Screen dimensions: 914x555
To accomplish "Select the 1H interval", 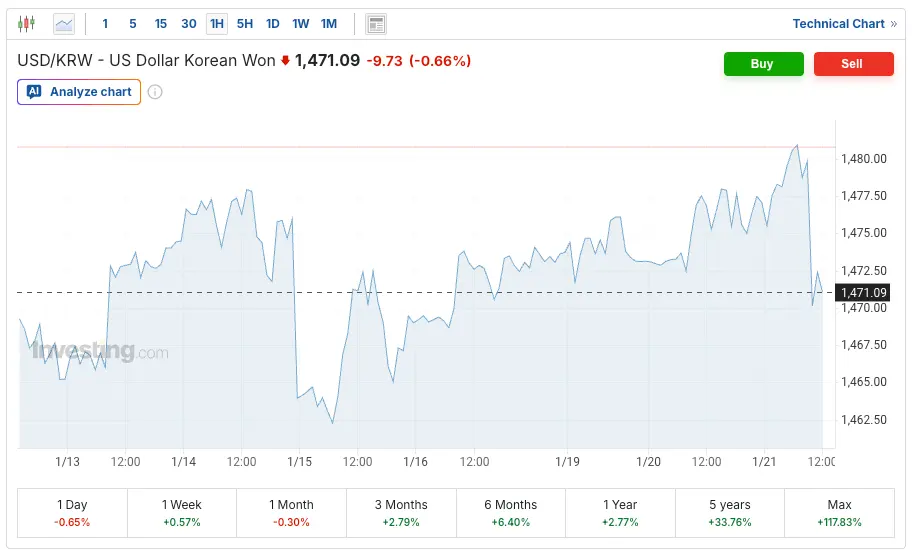I will [x=216, y=24].
